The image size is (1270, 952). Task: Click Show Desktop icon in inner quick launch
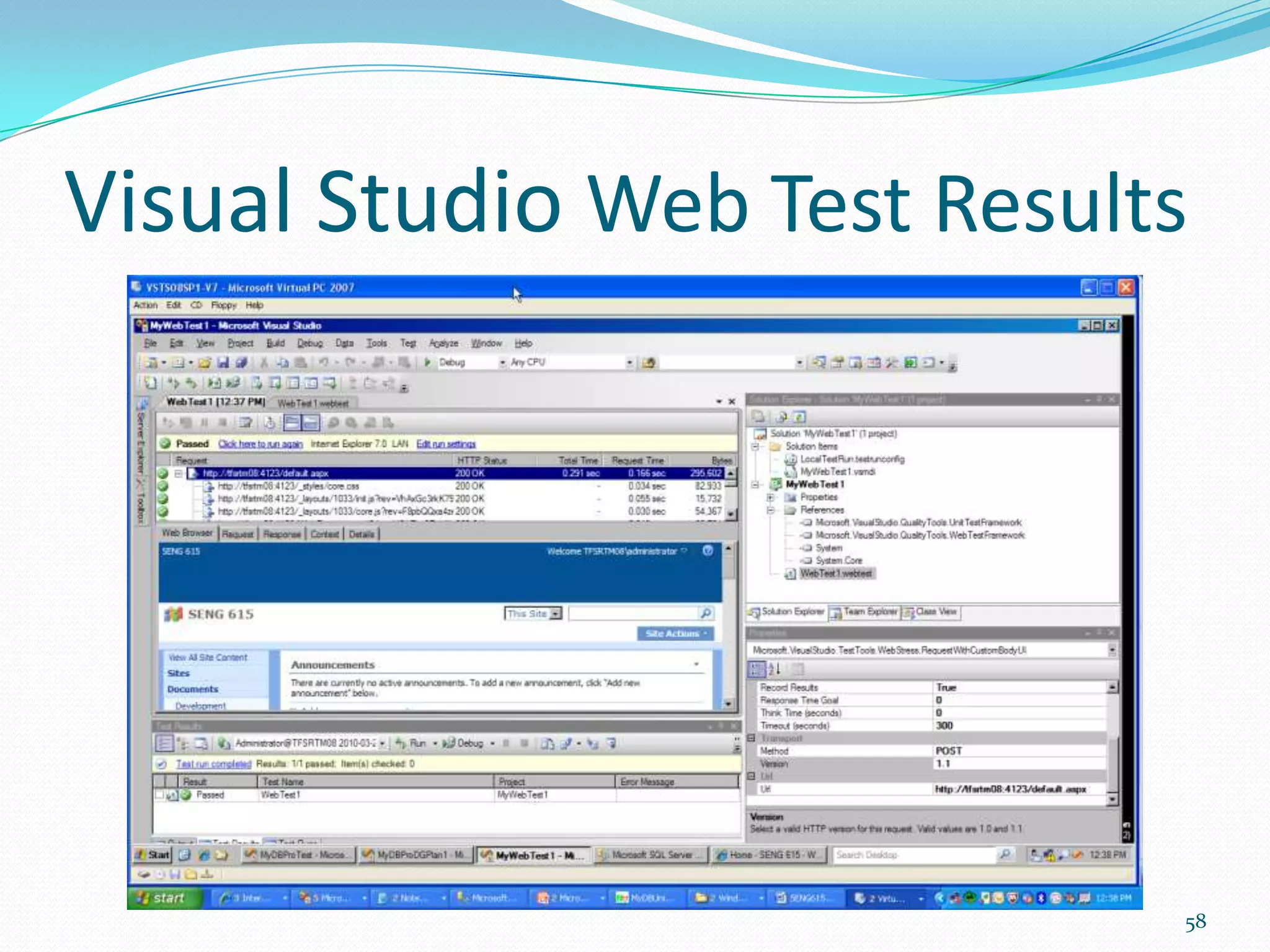pyautogui.click(x=184, y=855)
